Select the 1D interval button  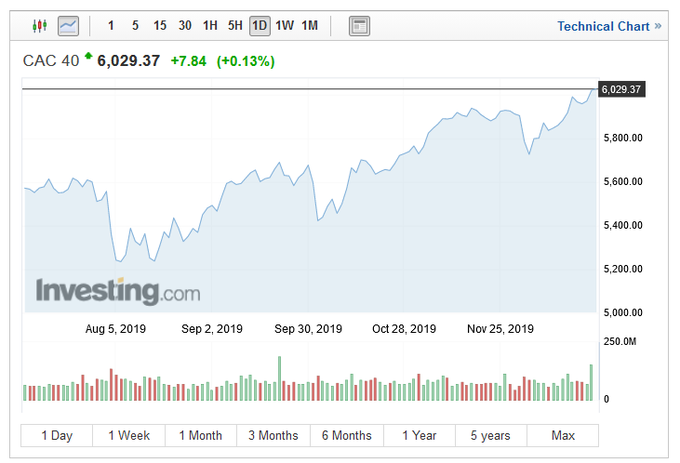point(260,26)
